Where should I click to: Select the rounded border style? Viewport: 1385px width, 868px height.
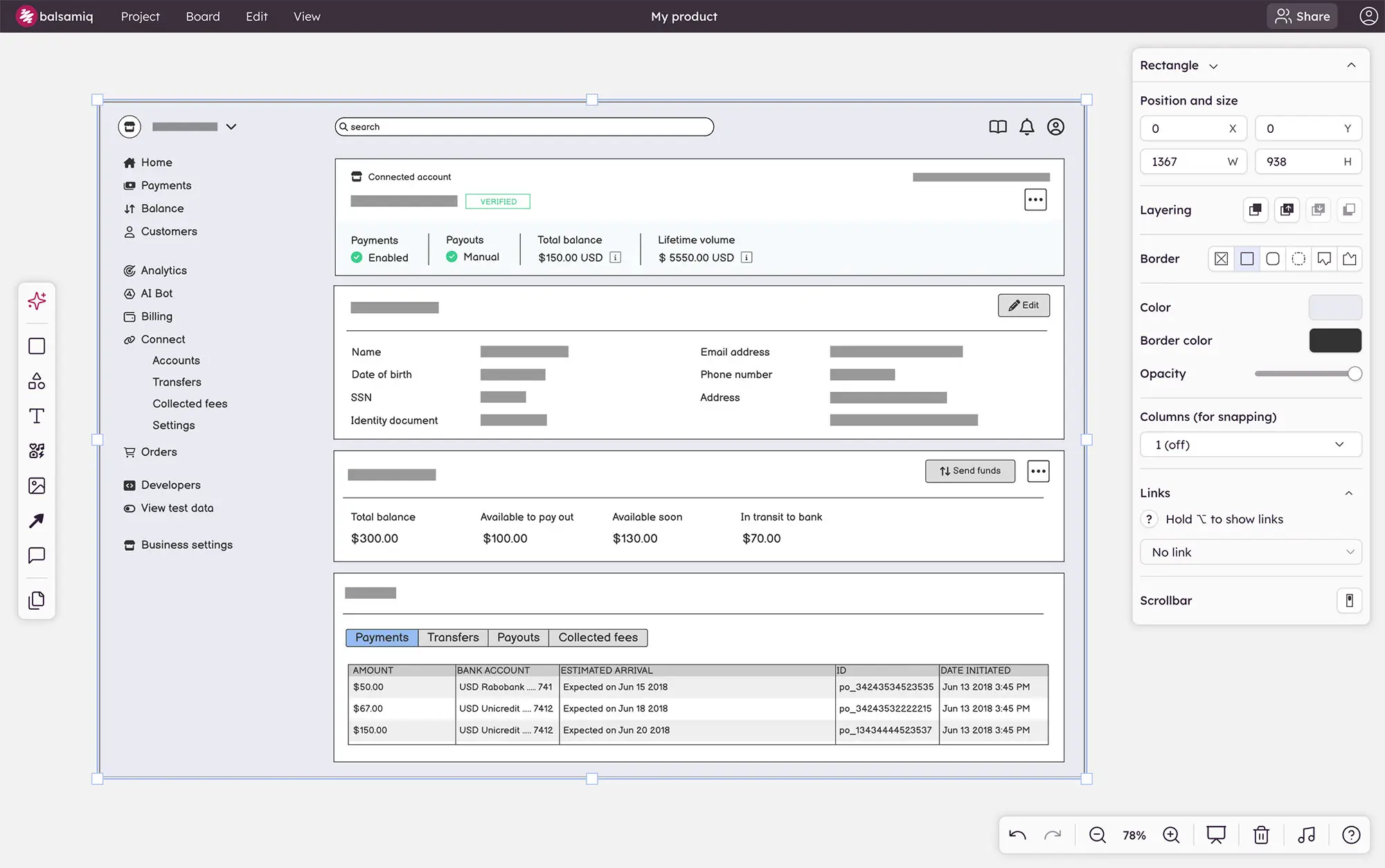pos(1273,259)
